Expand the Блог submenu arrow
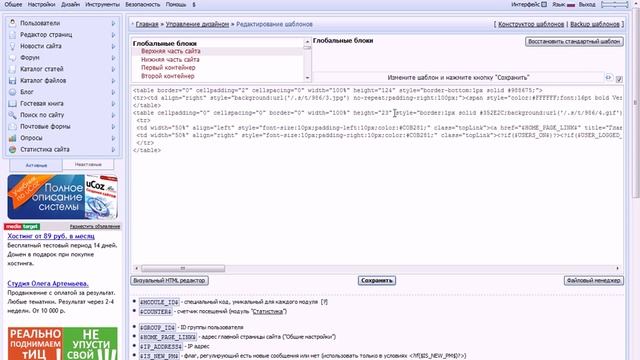 (x=113, y=92)
